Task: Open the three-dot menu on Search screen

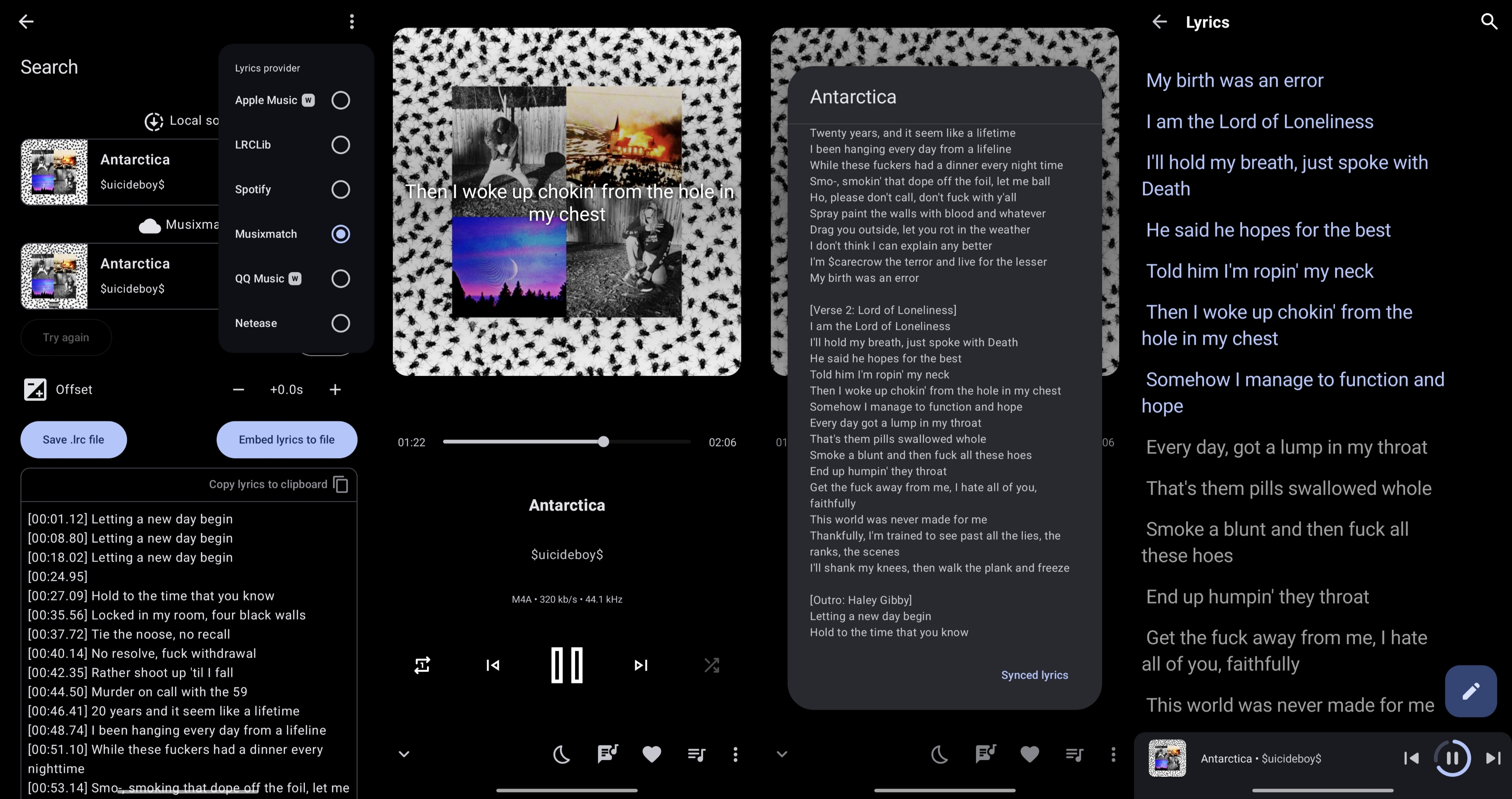Action: [352, 22]
